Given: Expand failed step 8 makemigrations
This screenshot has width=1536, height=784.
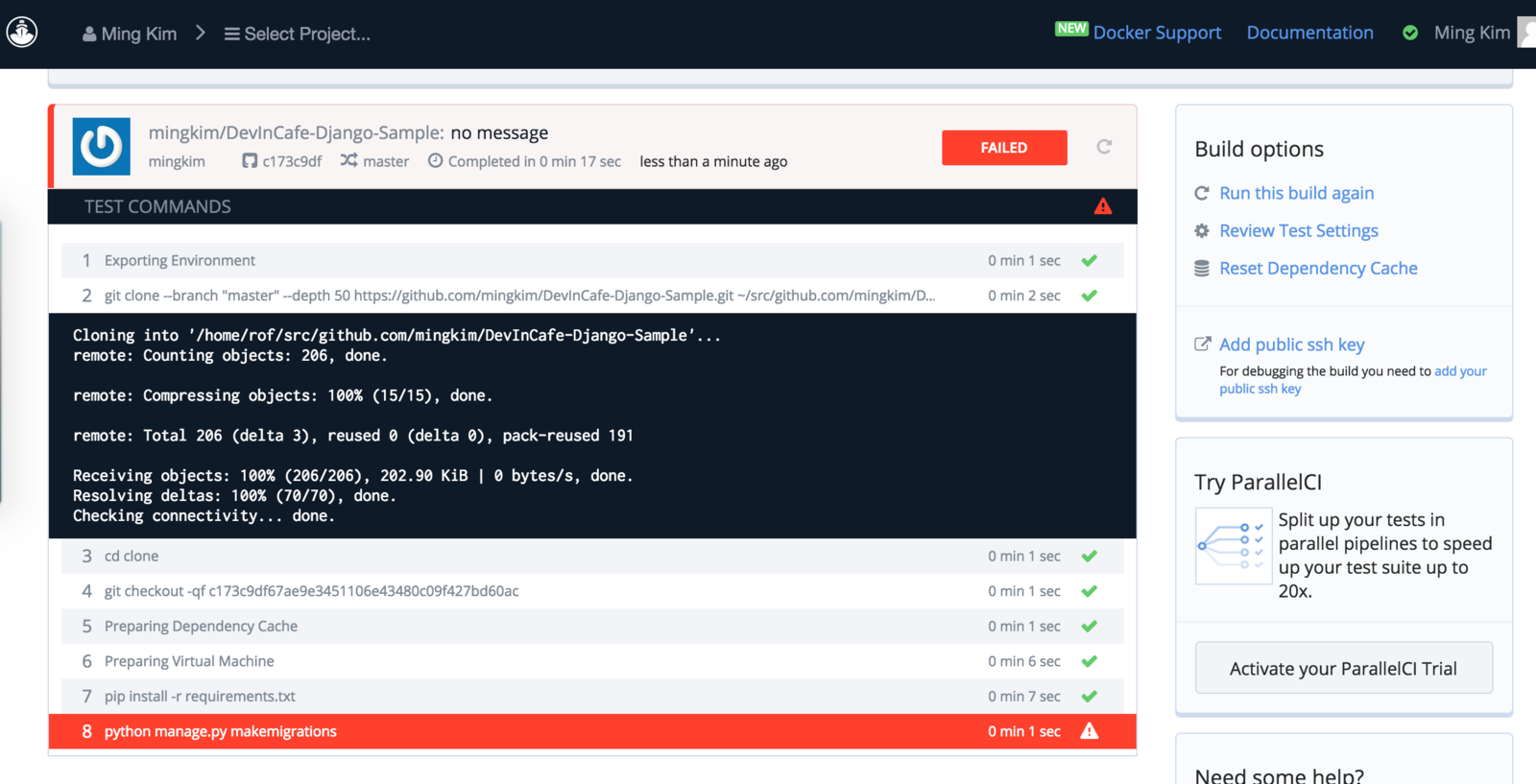Looking at the screenshot, I should 592,731.
